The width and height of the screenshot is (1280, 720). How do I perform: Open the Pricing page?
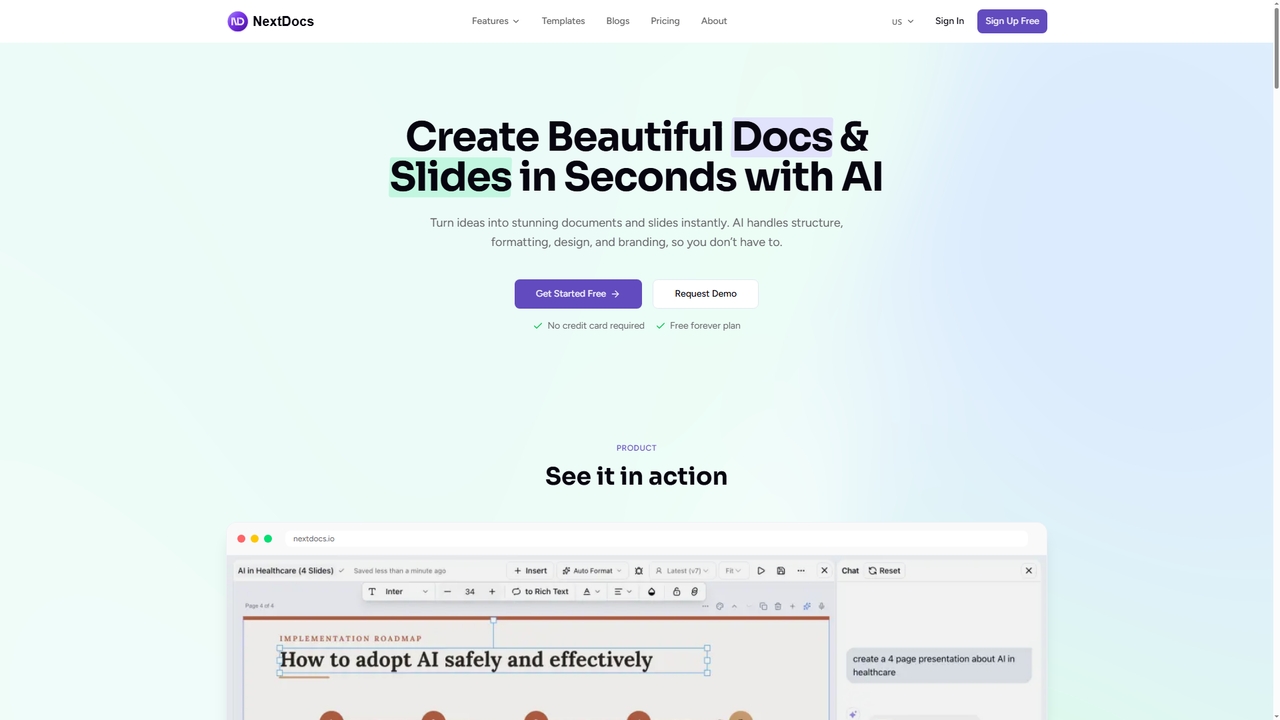pyautogui.click(x=665, y=21)
